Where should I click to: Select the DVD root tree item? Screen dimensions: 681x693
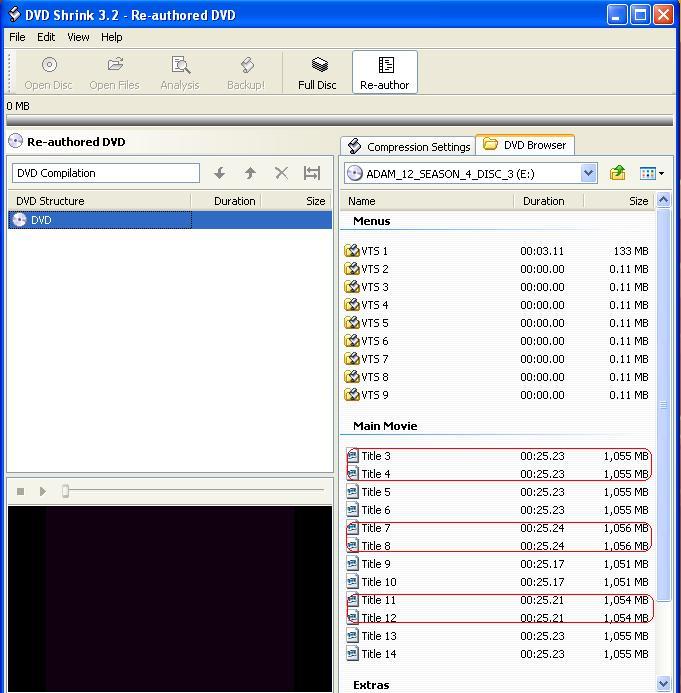pos(170,220)
